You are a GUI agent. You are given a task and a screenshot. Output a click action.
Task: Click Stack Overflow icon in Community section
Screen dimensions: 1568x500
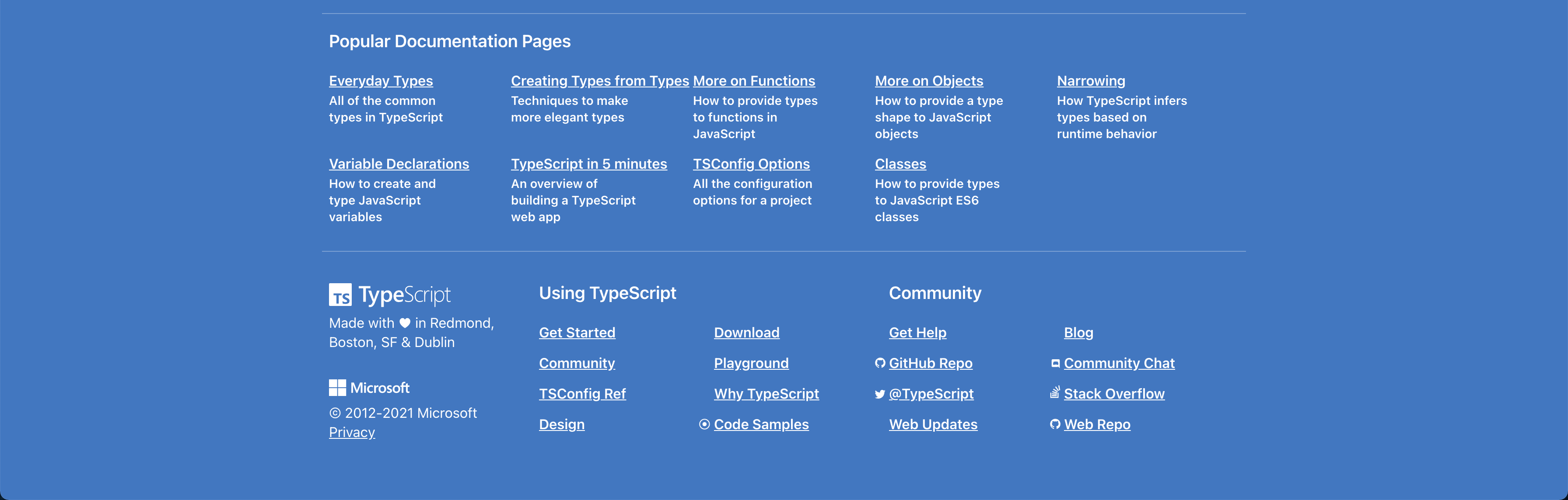[x=1055, y=393]
